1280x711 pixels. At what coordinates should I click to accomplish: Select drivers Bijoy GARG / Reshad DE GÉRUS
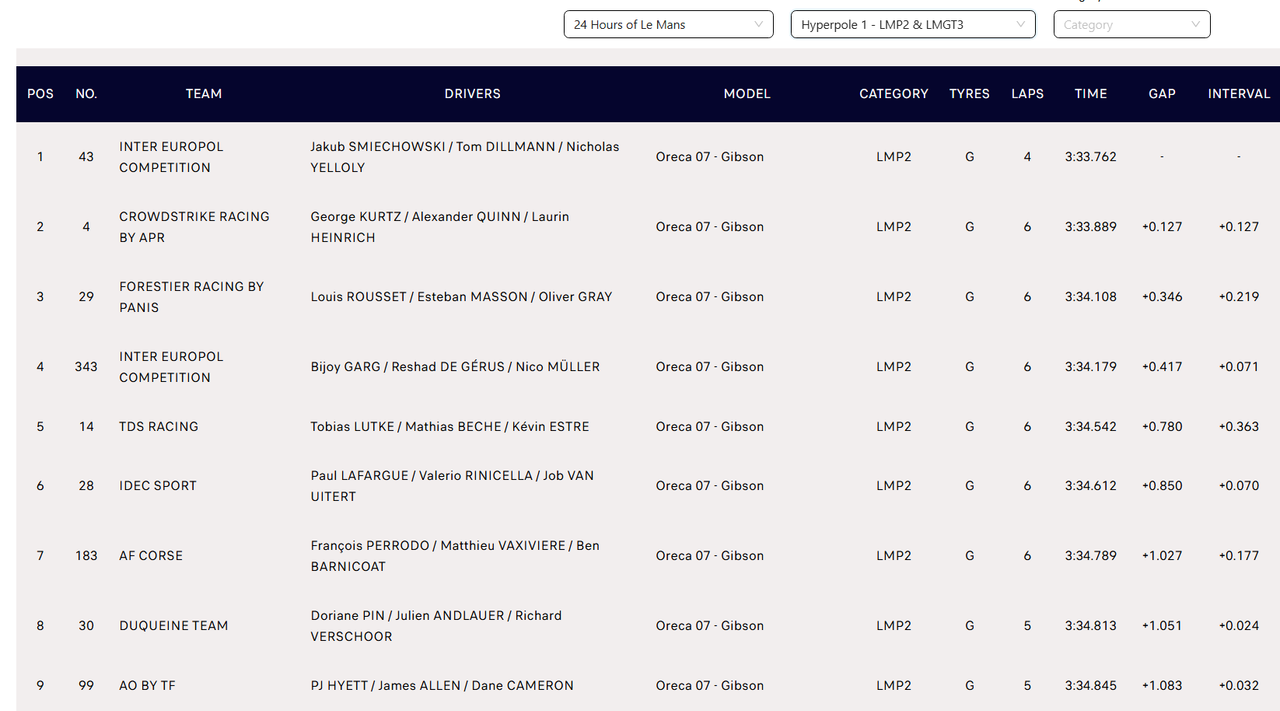click(408, 367)
